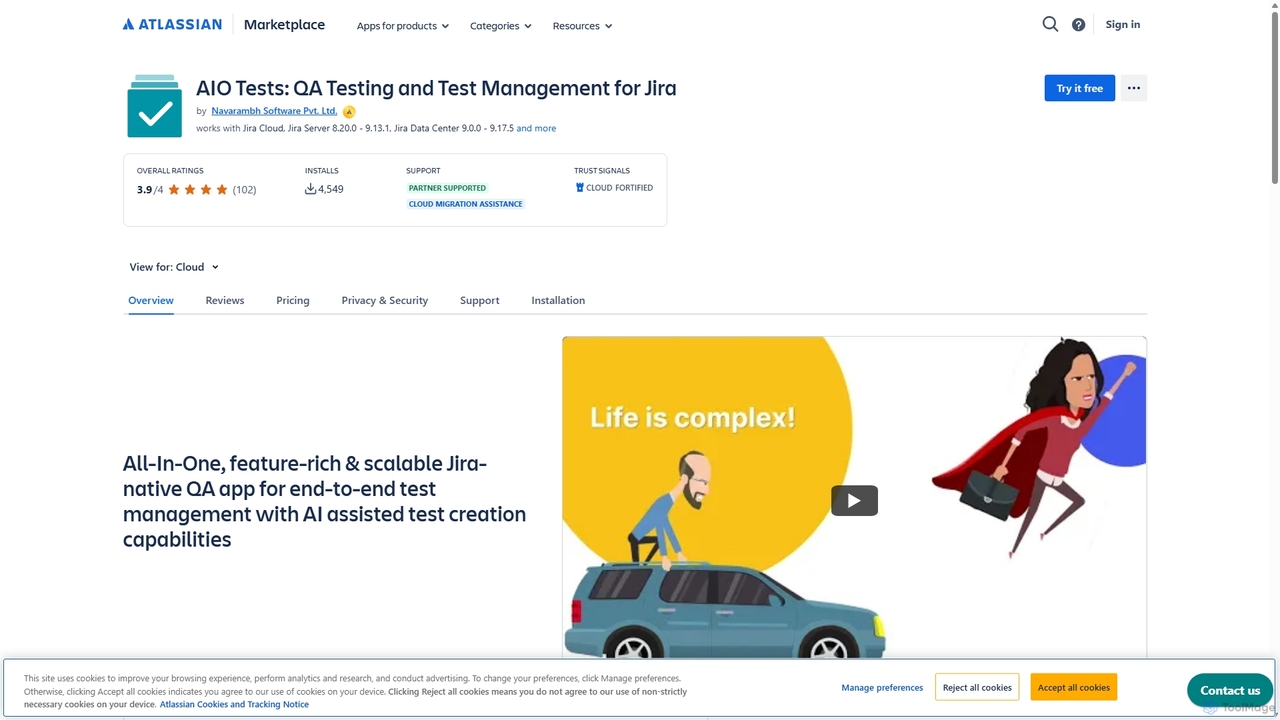
Task: Expand Apps for products menu
Action: [x=402, y=26]
